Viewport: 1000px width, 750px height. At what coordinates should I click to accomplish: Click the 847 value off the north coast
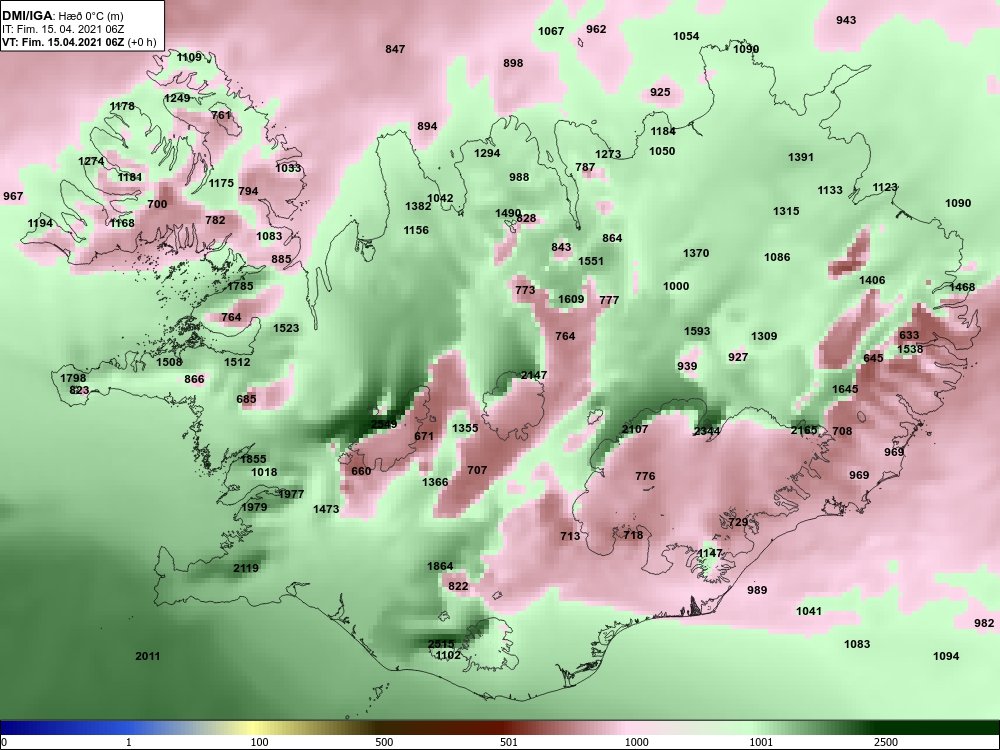click(x=395, y=49)
